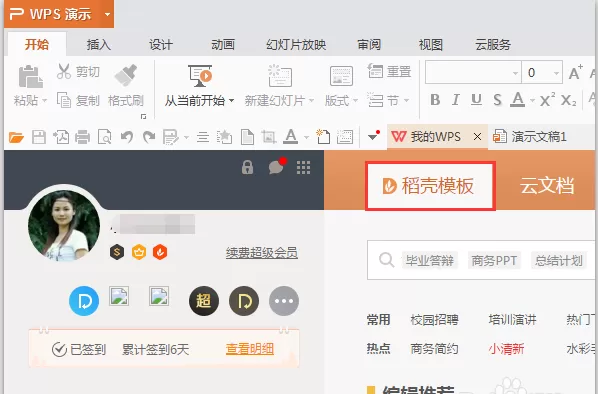Expand the Paste (粘贴) dropdown arrow
The width and height of the screenshot is (598, 394).
tap(45, 101)
